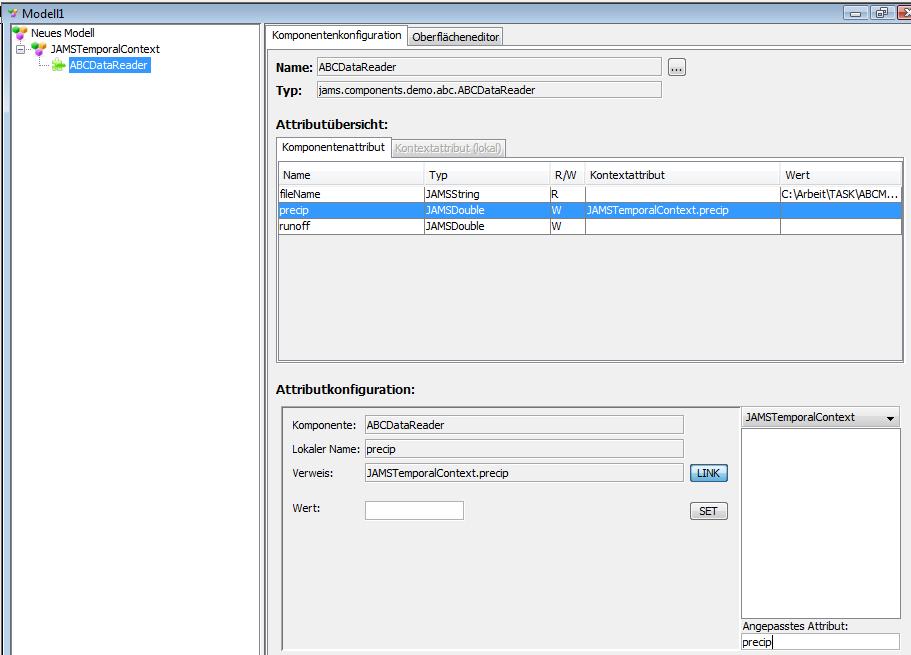
Task: Click the ABCDataReader component icon
Action: (58, 66)
